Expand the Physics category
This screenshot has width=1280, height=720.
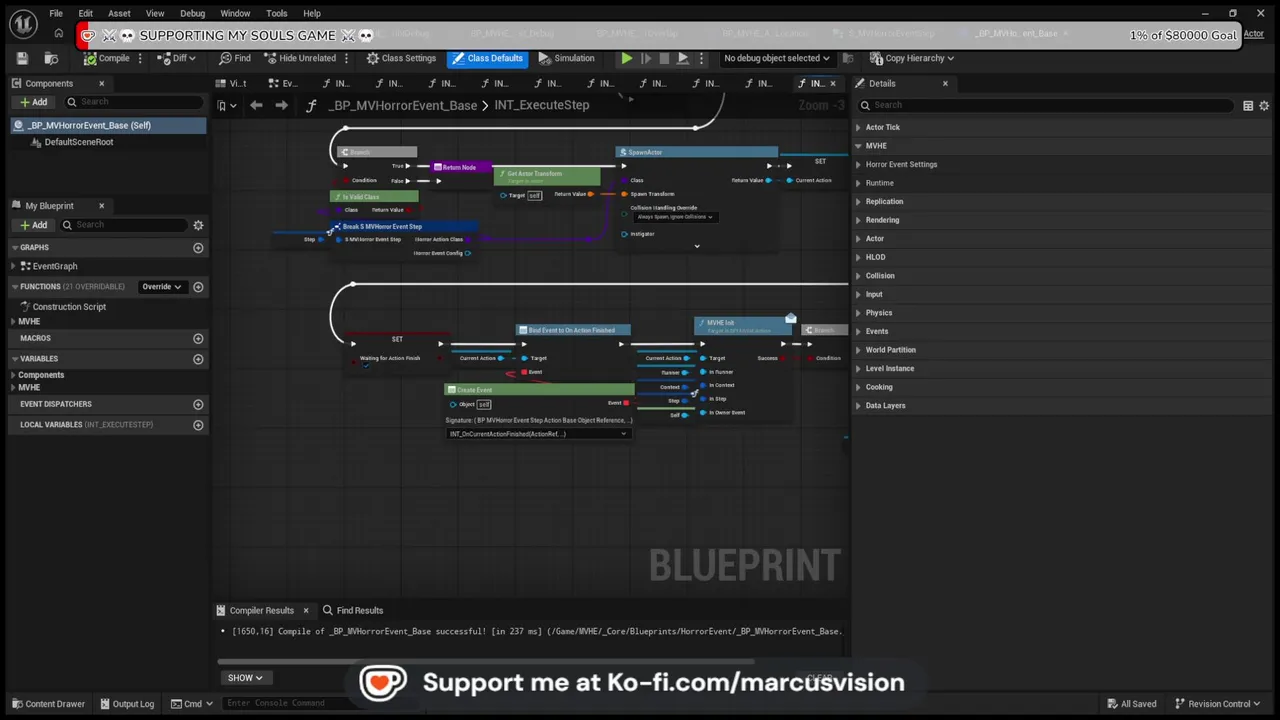tap(858, 313)
